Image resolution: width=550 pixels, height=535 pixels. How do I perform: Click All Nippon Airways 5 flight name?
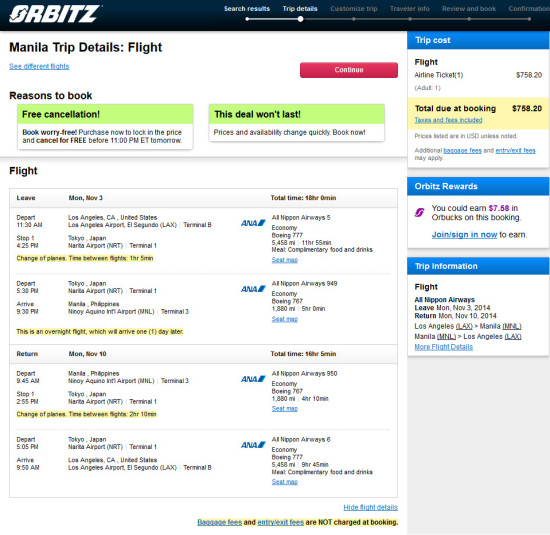pyautogui.click(x=301, y=218)
